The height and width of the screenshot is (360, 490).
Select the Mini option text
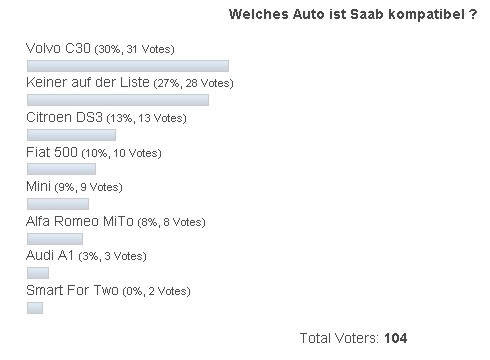pyautogui.click(x=38, y=186)
